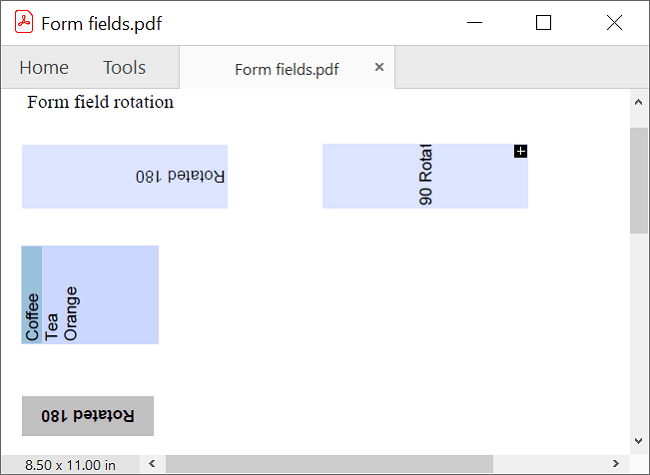Click the Adobe PDF icon in title bar
This screenshot has width=650, height=475.
(x=24, y=23)
